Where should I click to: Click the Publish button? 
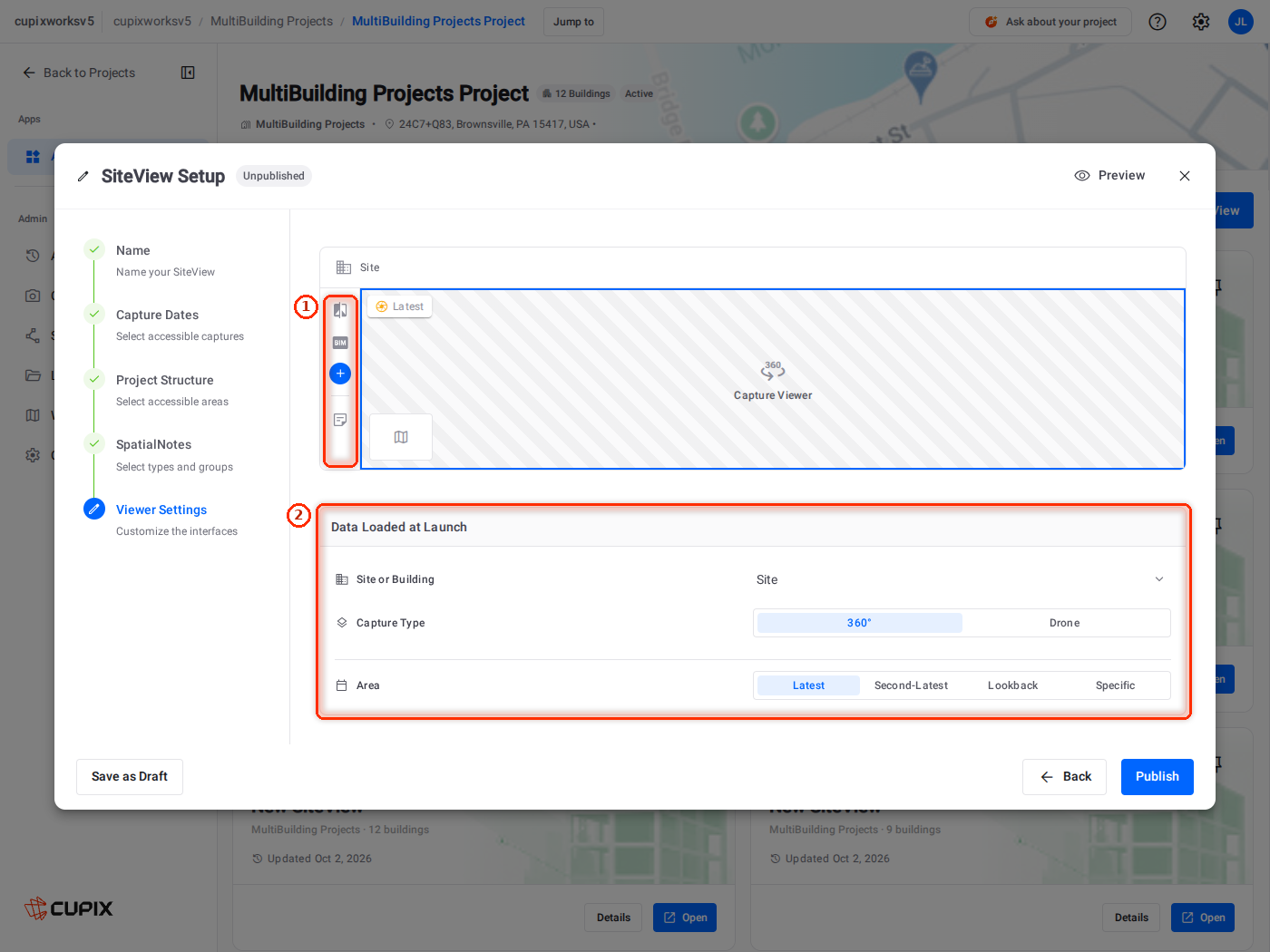click(x=1158, y=777)
